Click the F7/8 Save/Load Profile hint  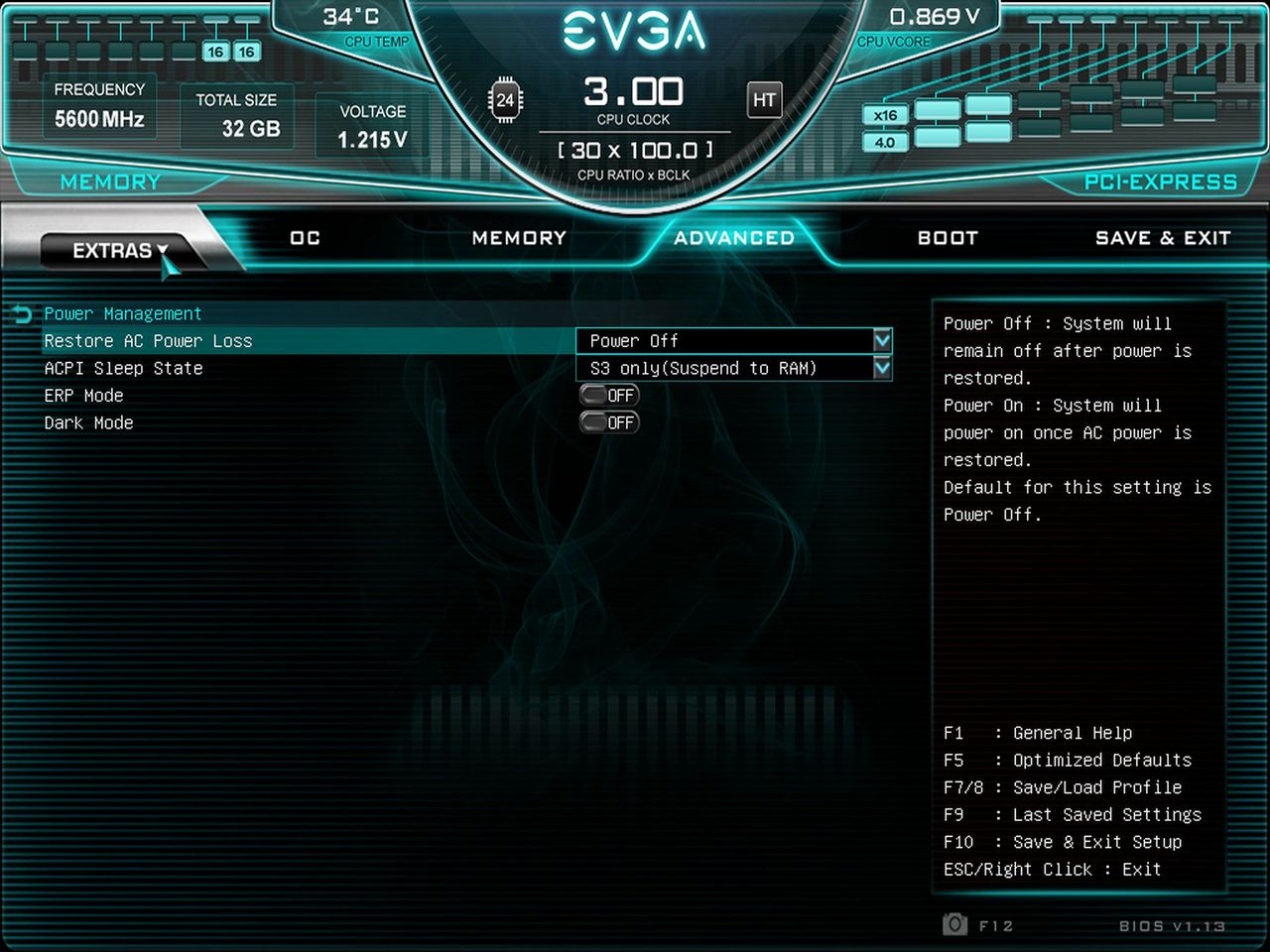[x=1063, y=787]
